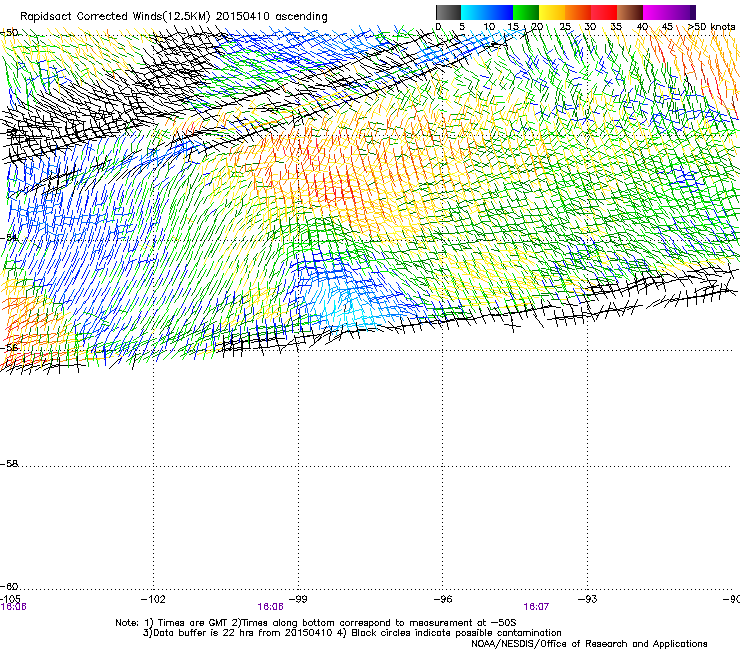The image size is (740, 650).
Task: Click the NOAA/NESDIS credit line
Action: [x=589, y=644]
